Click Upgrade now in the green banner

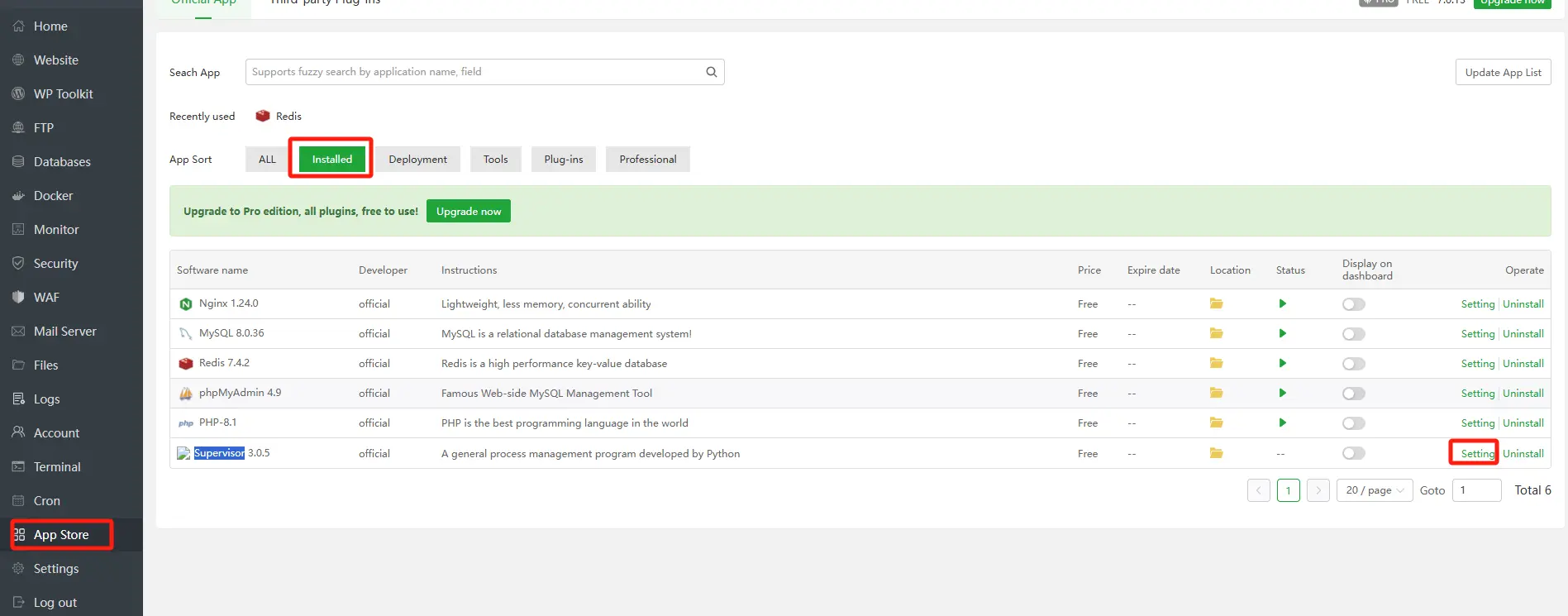pos(469,212)
